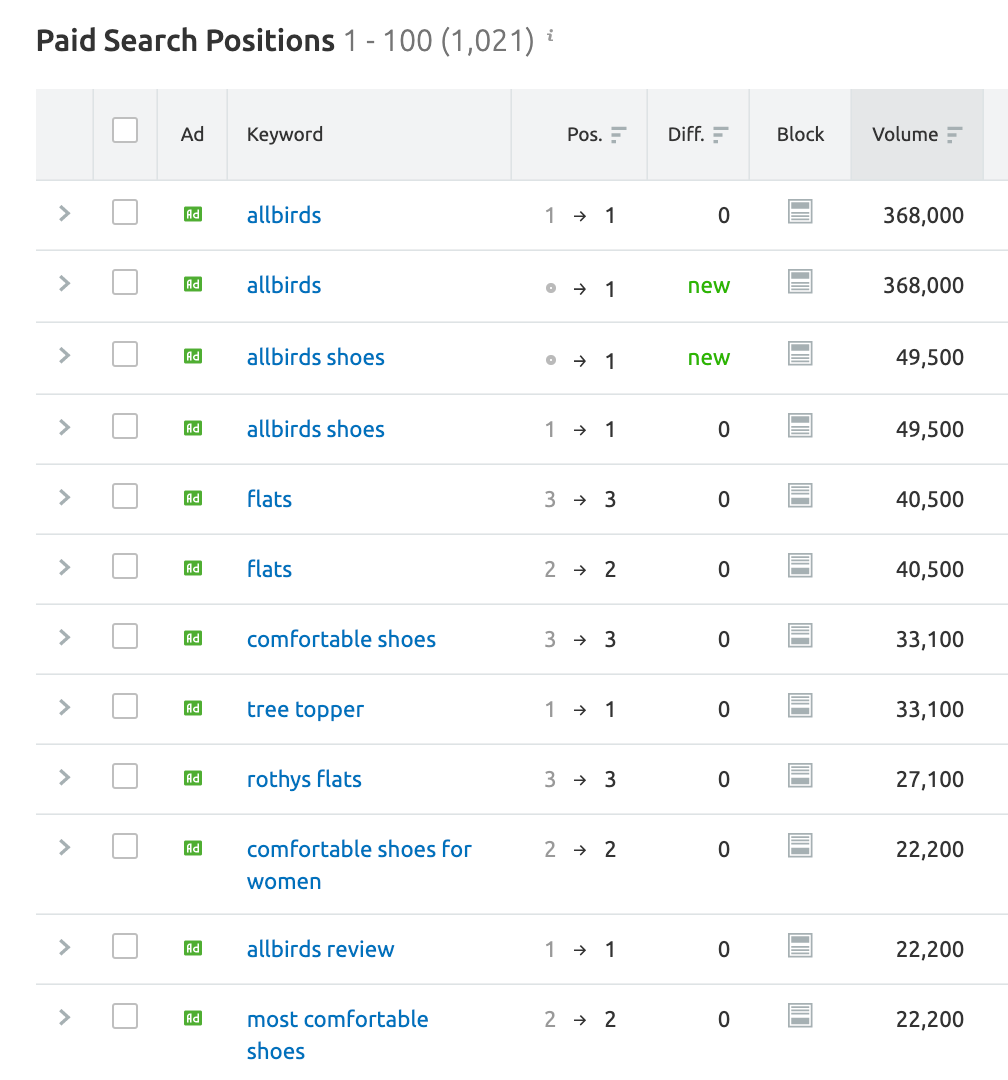
Task: Click the info icon beside Paid Search Positions
Action: point(550,36)
